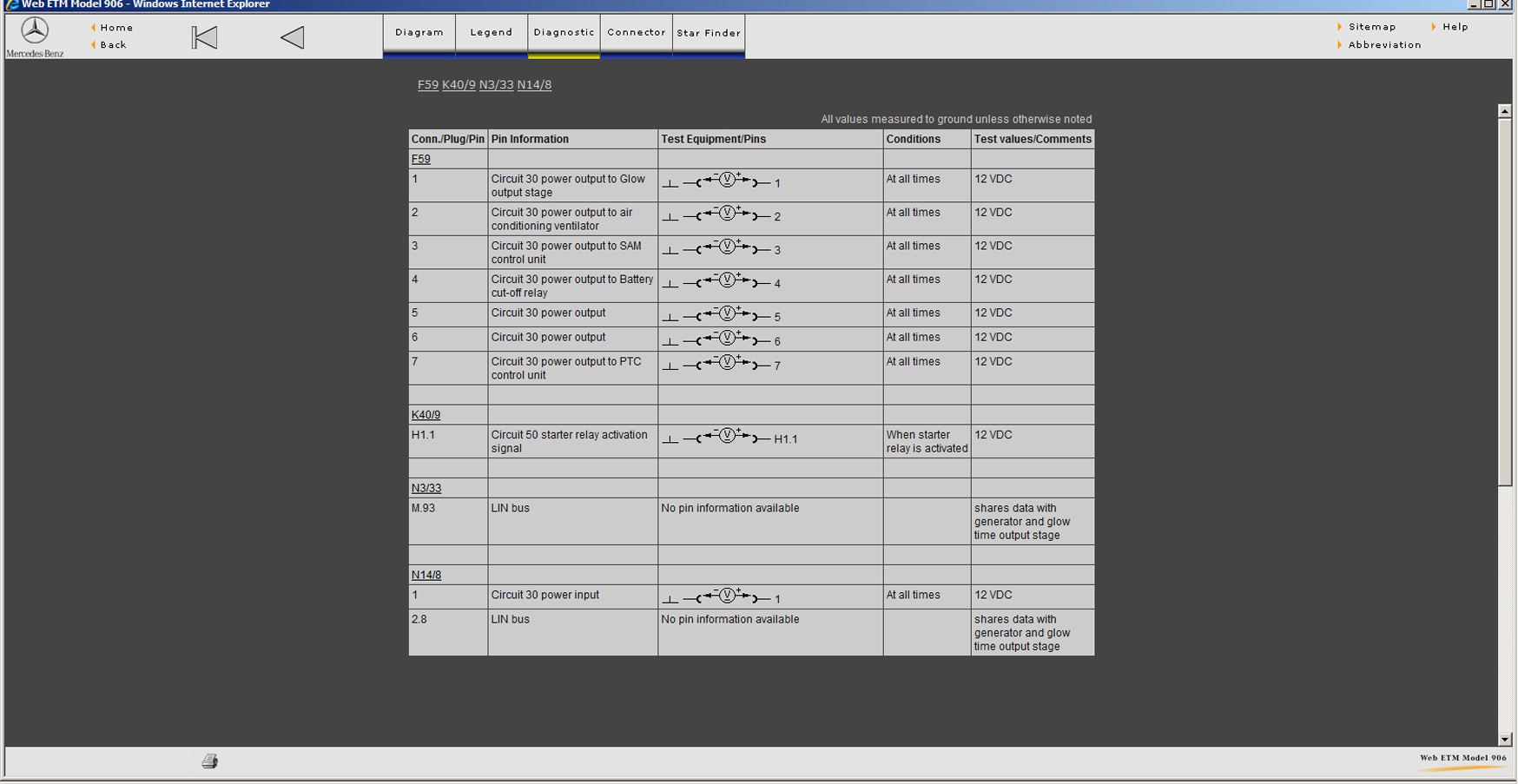Screen dimensions: 1518x784
Task: Go to Home link
Action: tap(116, 28)
